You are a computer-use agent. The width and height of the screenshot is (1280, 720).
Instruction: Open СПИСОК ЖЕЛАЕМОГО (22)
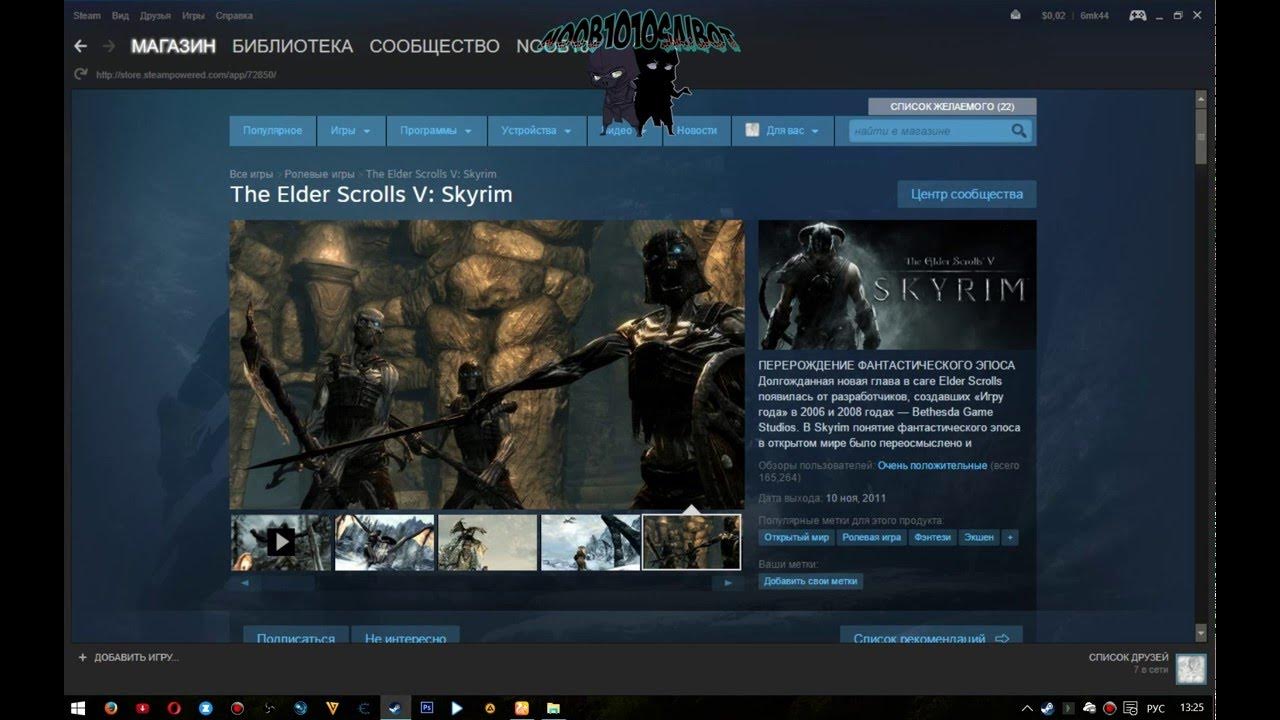click(x=952, y=106)
